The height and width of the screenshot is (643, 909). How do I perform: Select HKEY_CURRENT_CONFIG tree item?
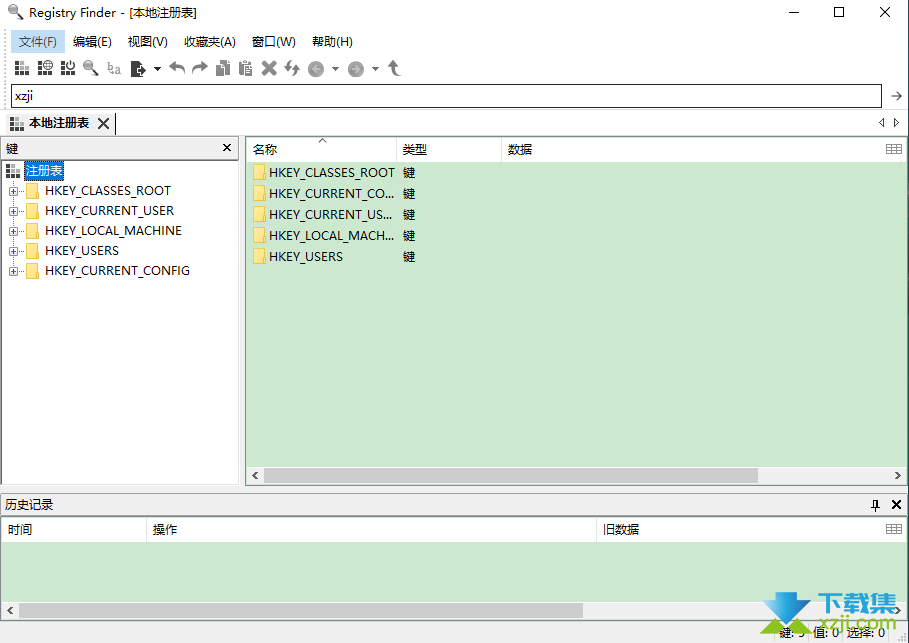117,271
